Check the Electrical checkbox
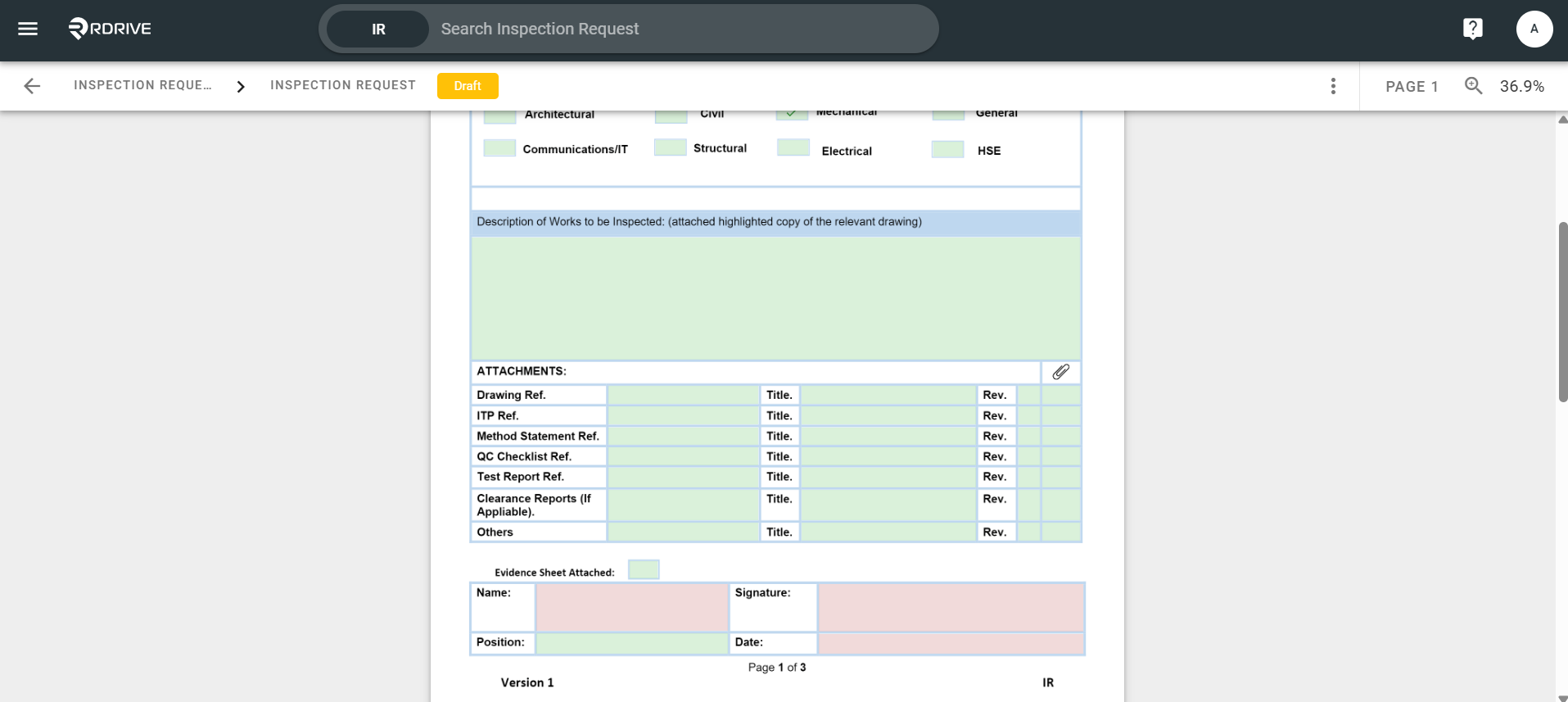Image resolution: width=1568 pixels, height=702 pixels. 793,147
